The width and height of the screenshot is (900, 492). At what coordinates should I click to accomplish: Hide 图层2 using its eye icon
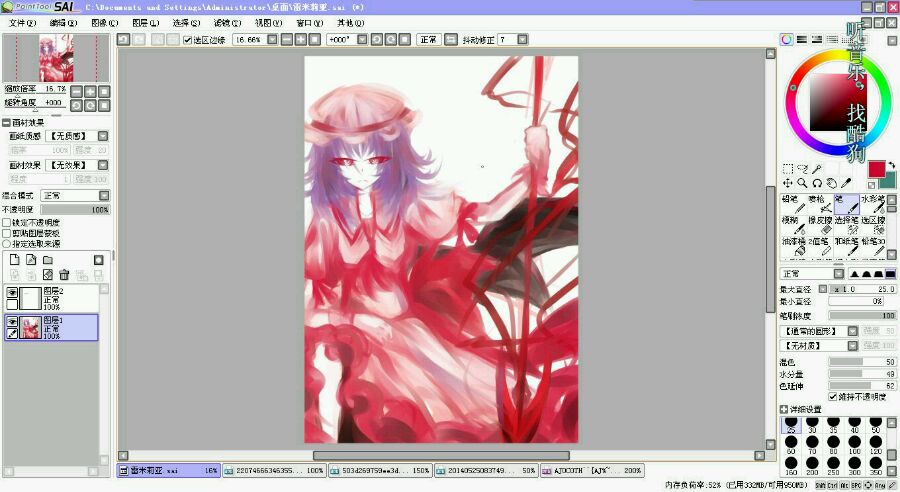(x=12, y=293)
